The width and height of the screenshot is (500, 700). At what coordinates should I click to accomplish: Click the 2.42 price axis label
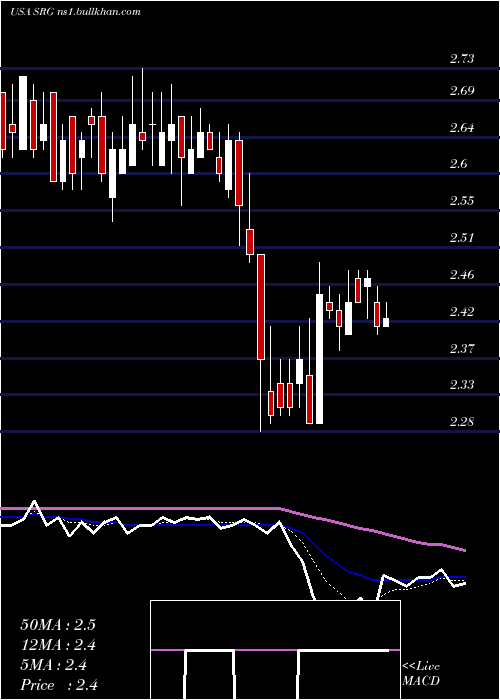pos(462,311)
